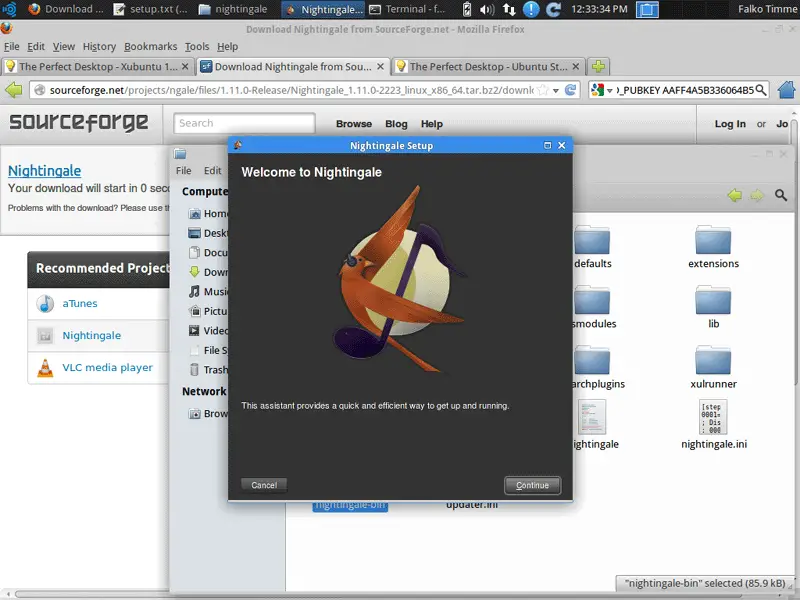Screen dimensions: 800x600
Task: Switch to The Perfect Desktop - Ubuntu Studio tab
Action: point(487,66)
